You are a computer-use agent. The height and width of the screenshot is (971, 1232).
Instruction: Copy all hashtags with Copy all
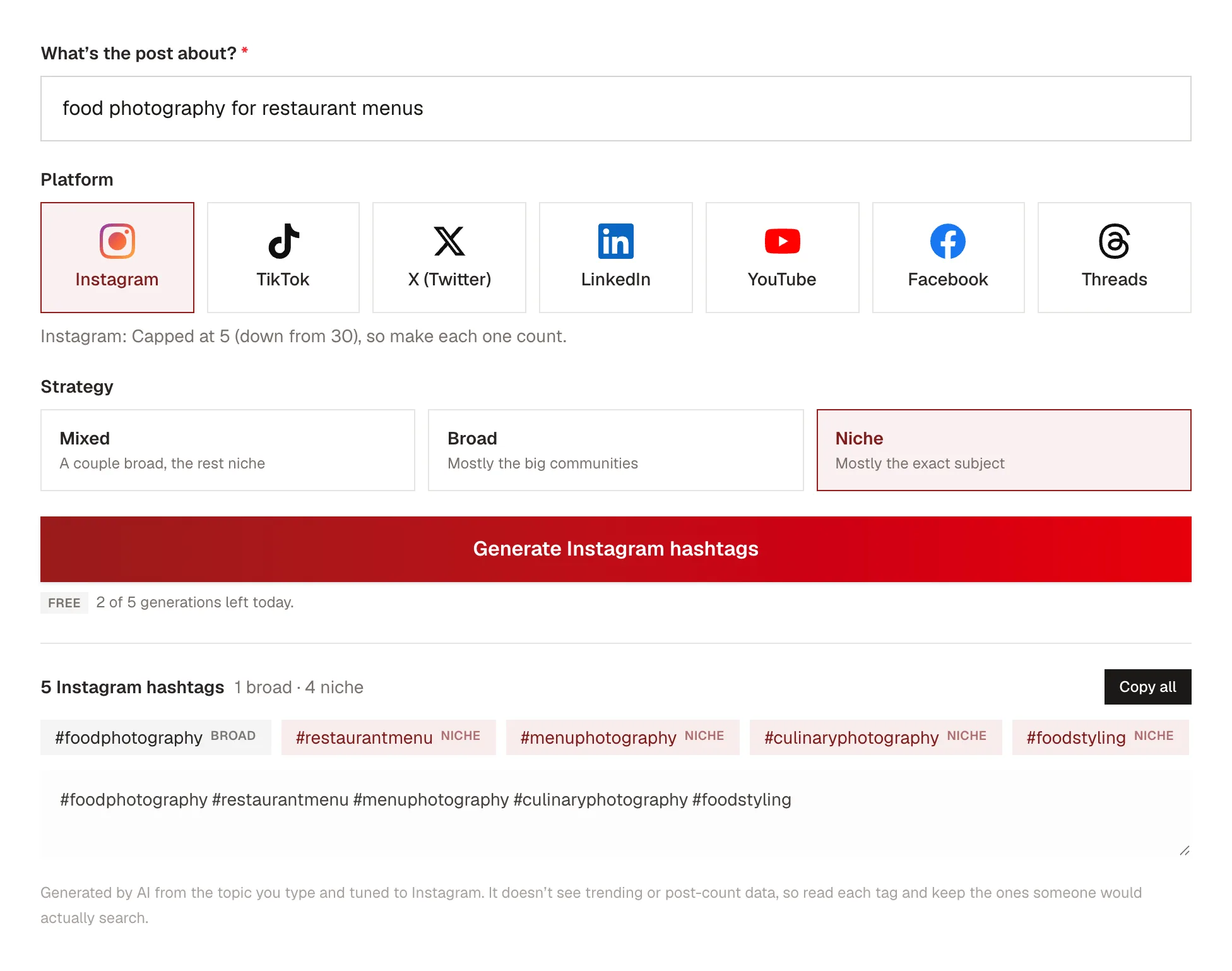(1147, 687)
